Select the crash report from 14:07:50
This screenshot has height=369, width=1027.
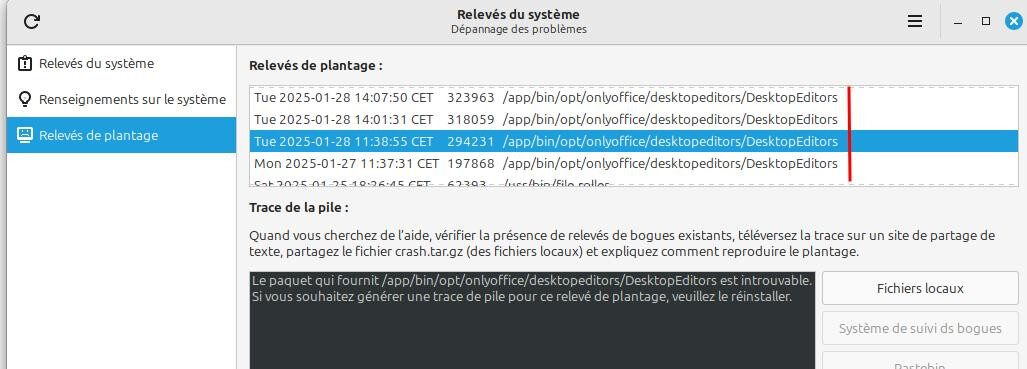pyautogui.click(x=633, y=98)
